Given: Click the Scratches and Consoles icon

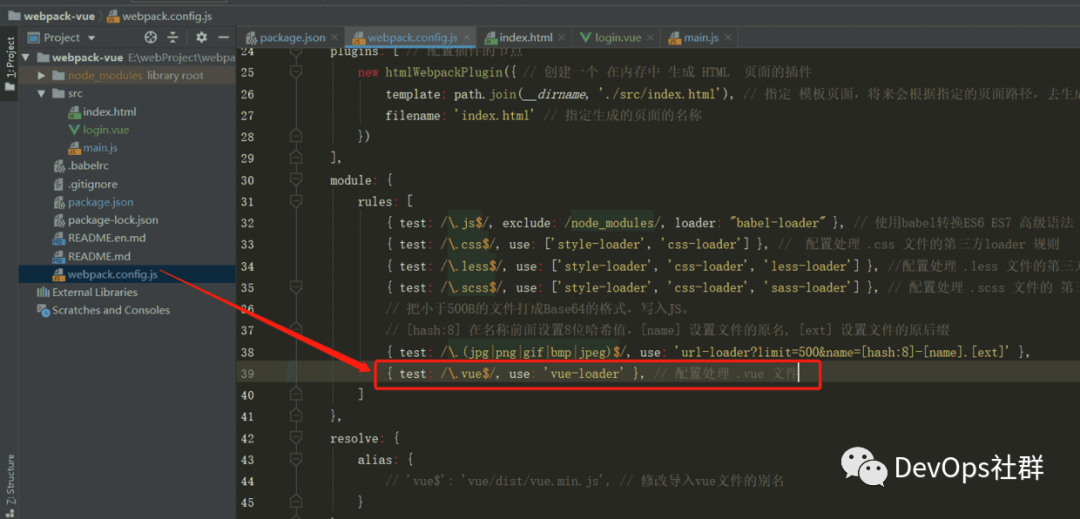Looking at the screenshot, I should (43, 310).
